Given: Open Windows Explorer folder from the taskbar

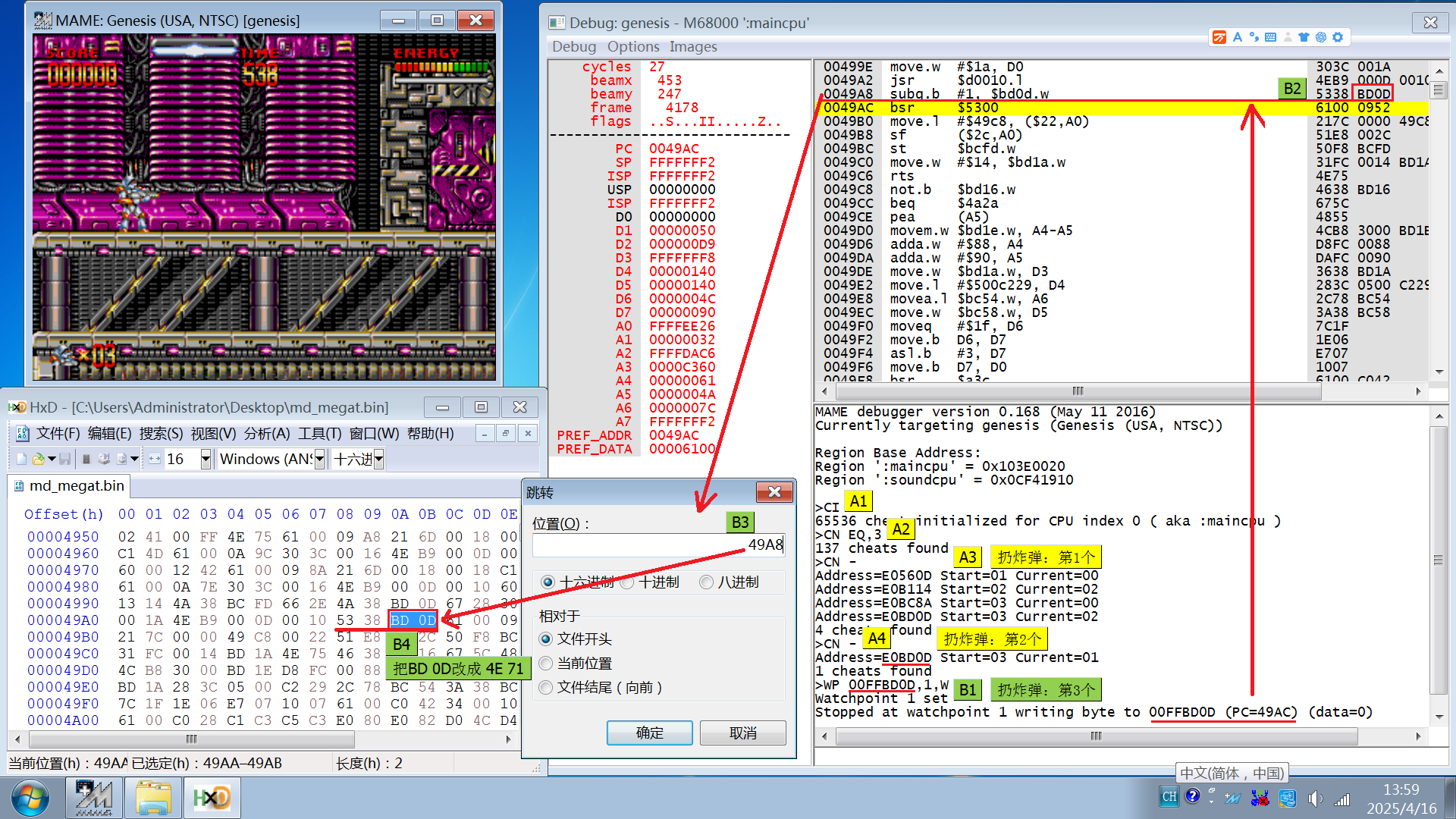Looking at the screenshot, I should (x=154, y=798).
